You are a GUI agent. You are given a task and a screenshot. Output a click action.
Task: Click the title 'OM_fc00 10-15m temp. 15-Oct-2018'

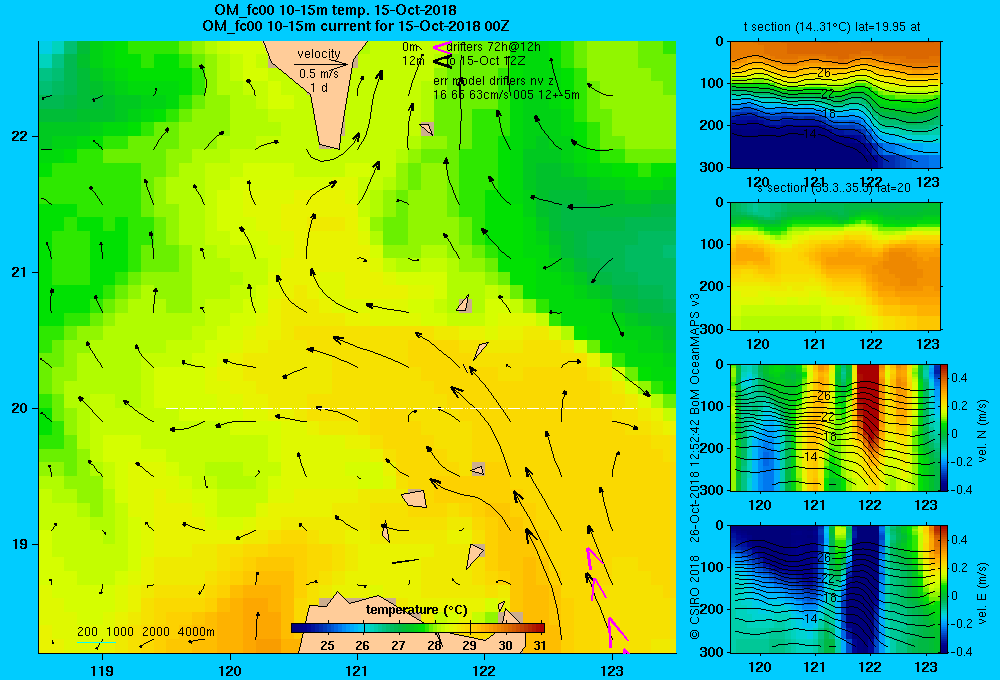click(335, 10)
